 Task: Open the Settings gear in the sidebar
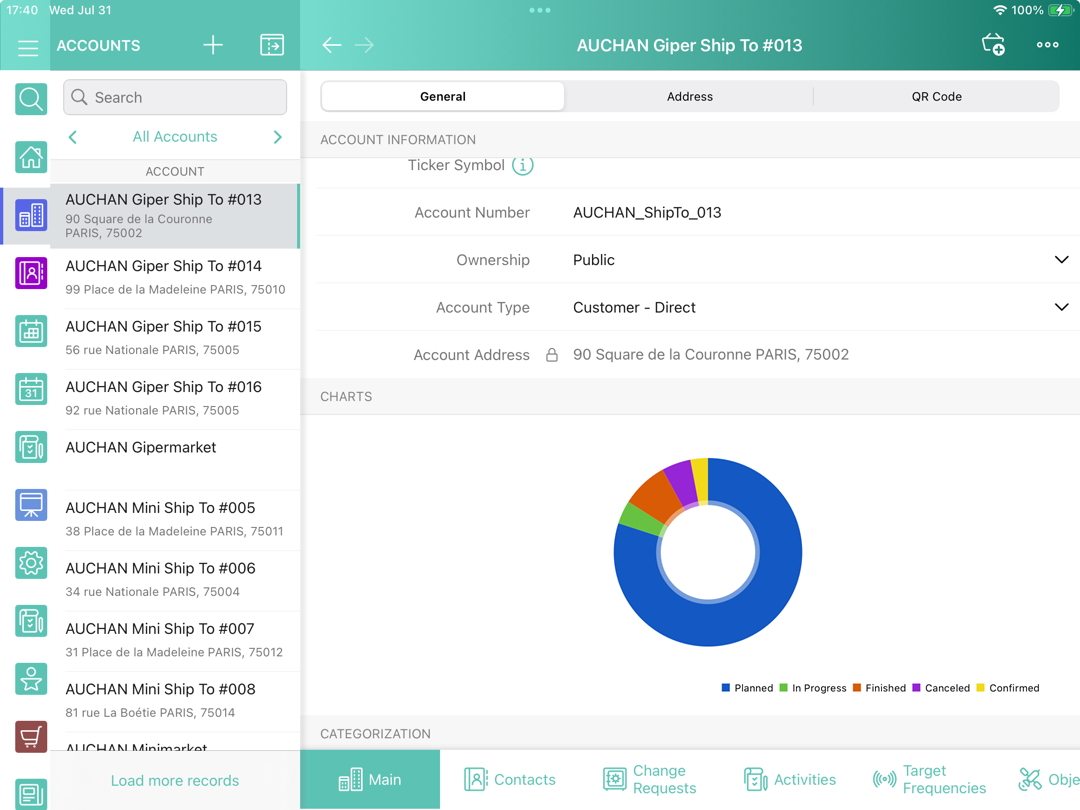[x=30, y=563]
